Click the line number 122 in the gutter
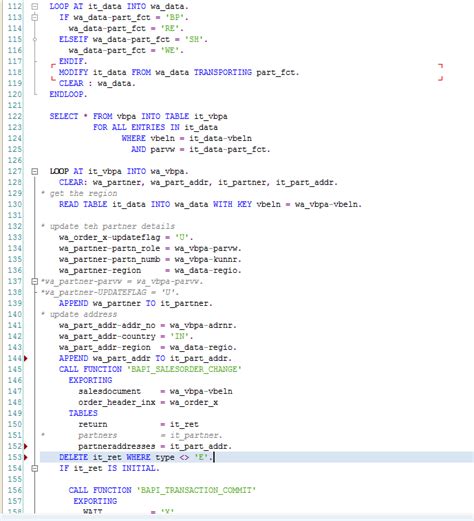Viewport: 474px width, 521px height. [x=15, y=116]
